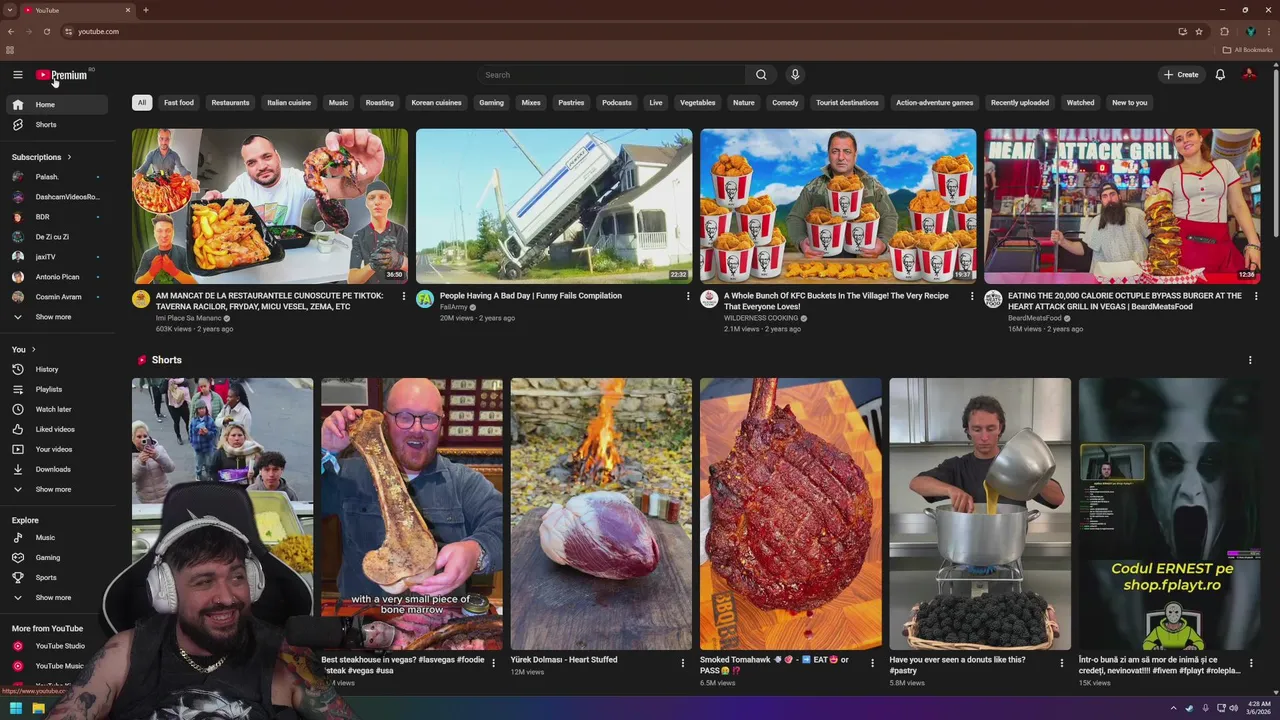Open the BeardMeatsFood channel link
Screen dimensions: 1280x720
click(x=1035, y=318)
